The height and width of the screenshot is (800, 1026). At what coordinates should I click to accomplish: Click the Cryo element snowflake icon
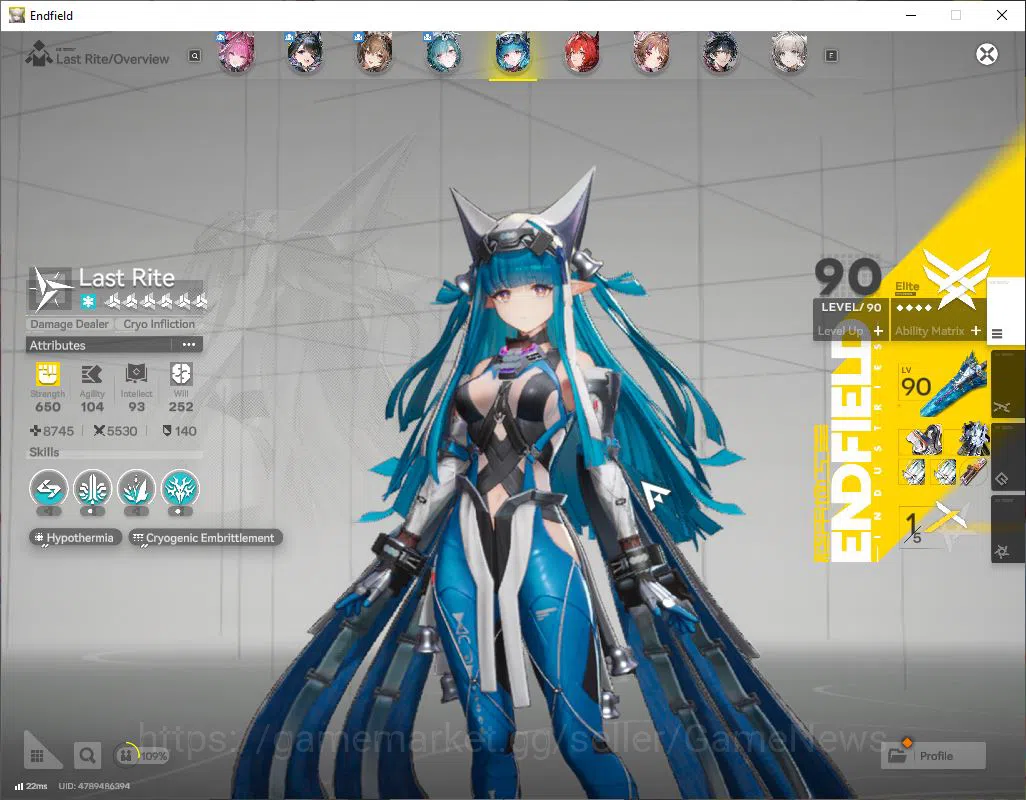[x=88, y=302]
